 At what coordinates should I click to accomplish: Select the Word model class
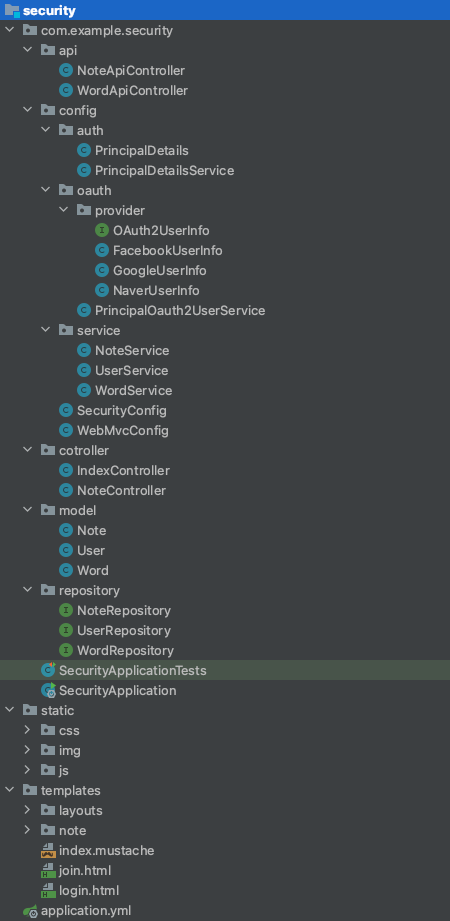coord(93,570)
